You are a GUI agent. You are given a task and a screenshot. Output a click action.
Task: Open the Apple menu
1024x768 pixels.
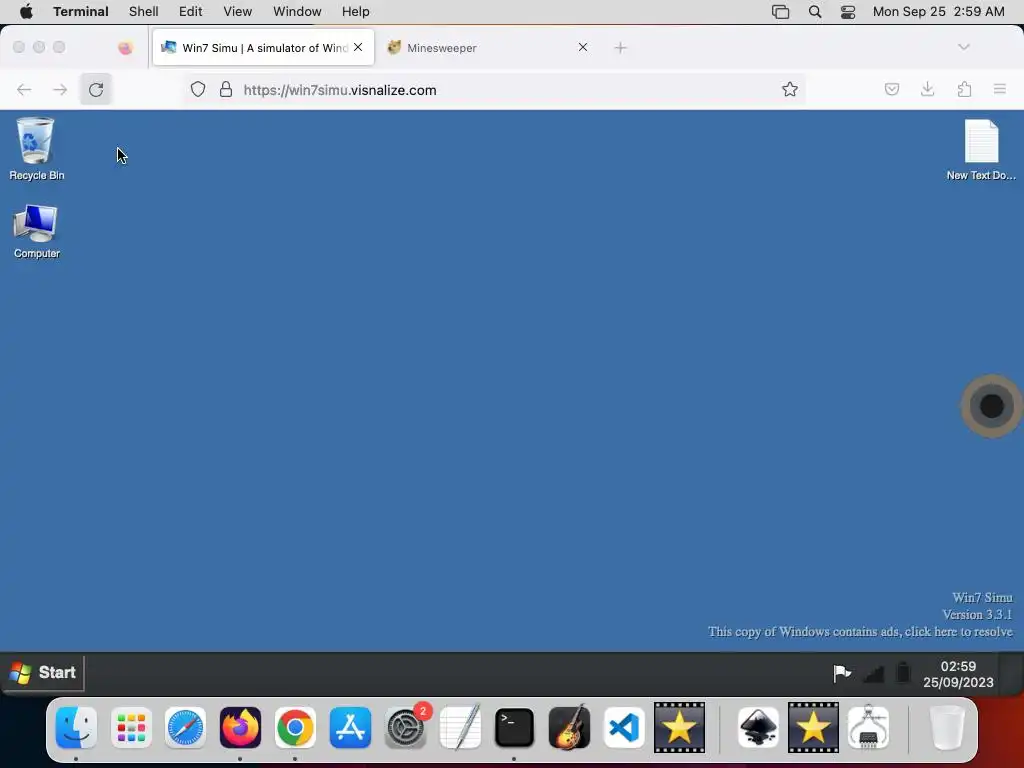tap(26, 11)
